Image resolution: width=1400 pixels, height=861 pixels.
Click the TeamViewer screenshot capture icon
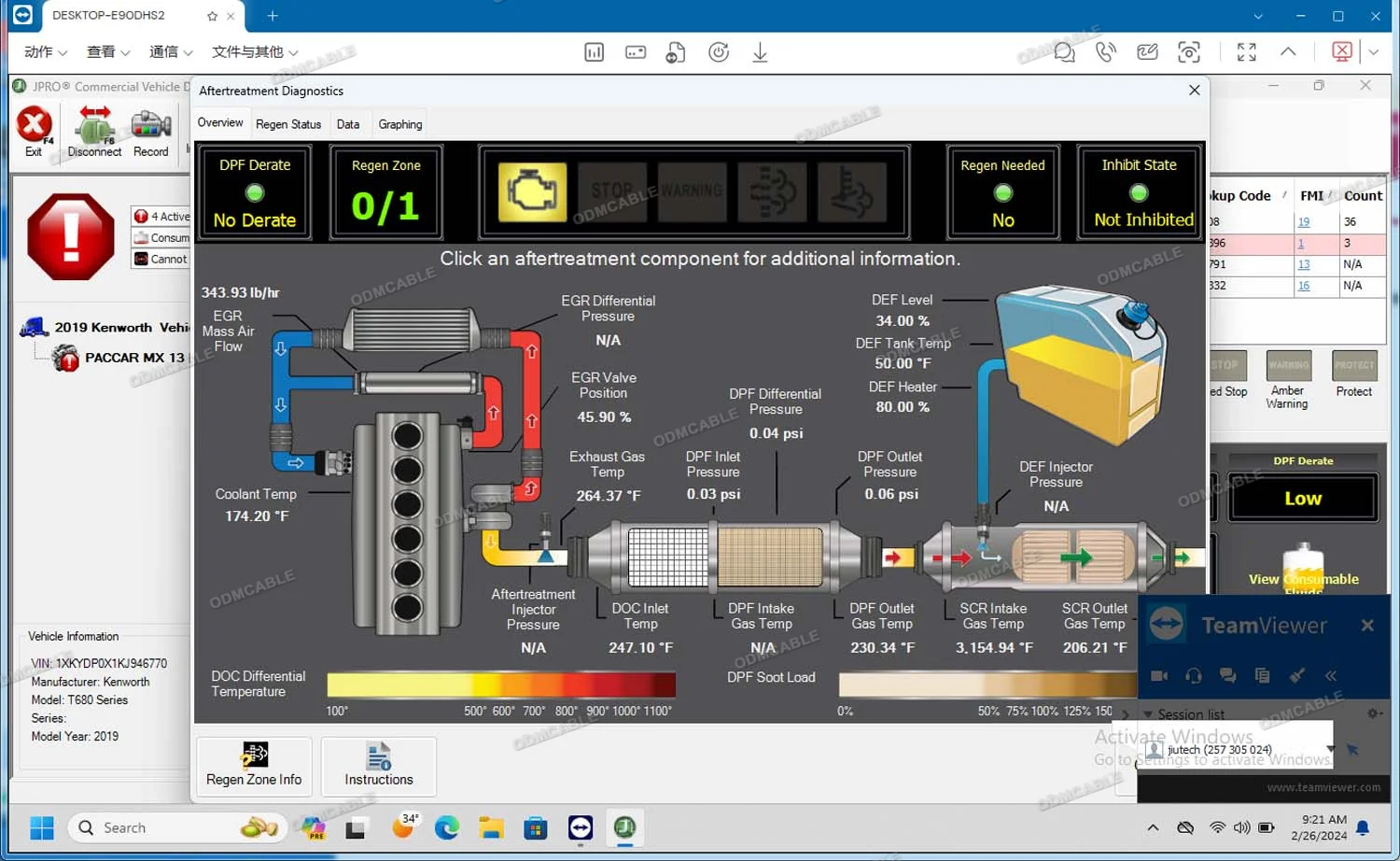(x=1188, y=52)
